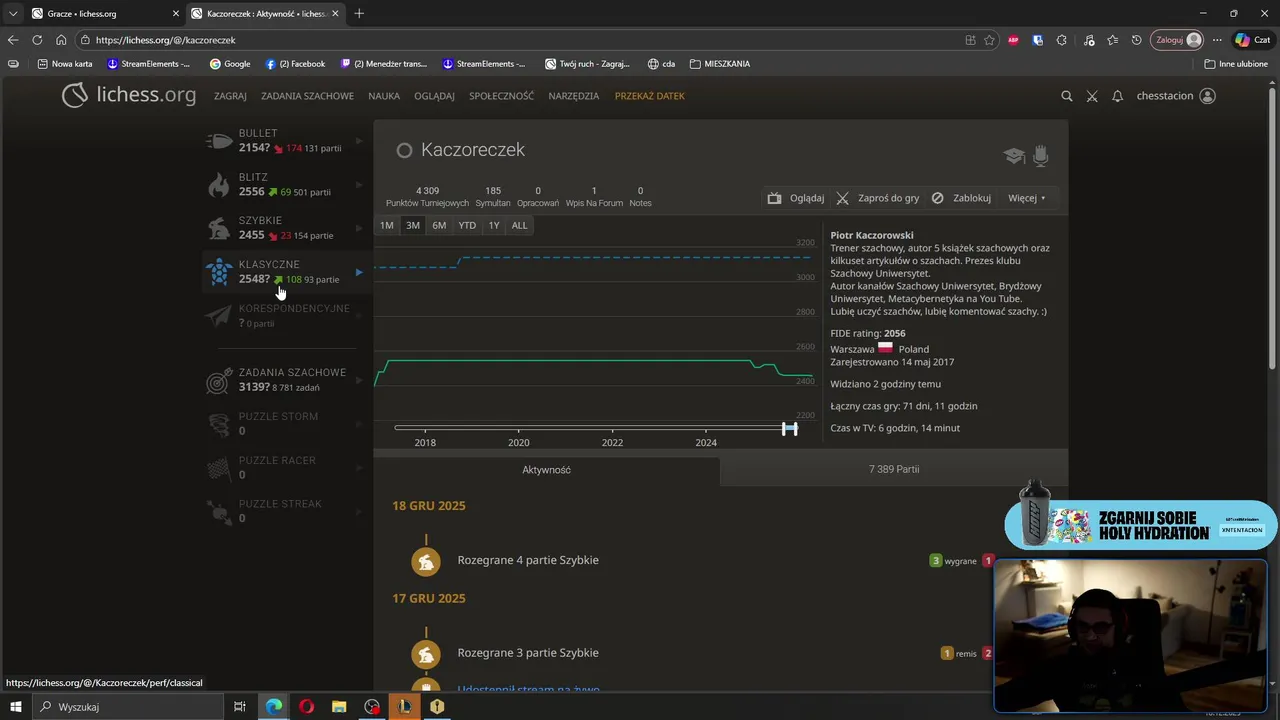Expand the arrow beside SZYBKIE

[x=359, y=228]
